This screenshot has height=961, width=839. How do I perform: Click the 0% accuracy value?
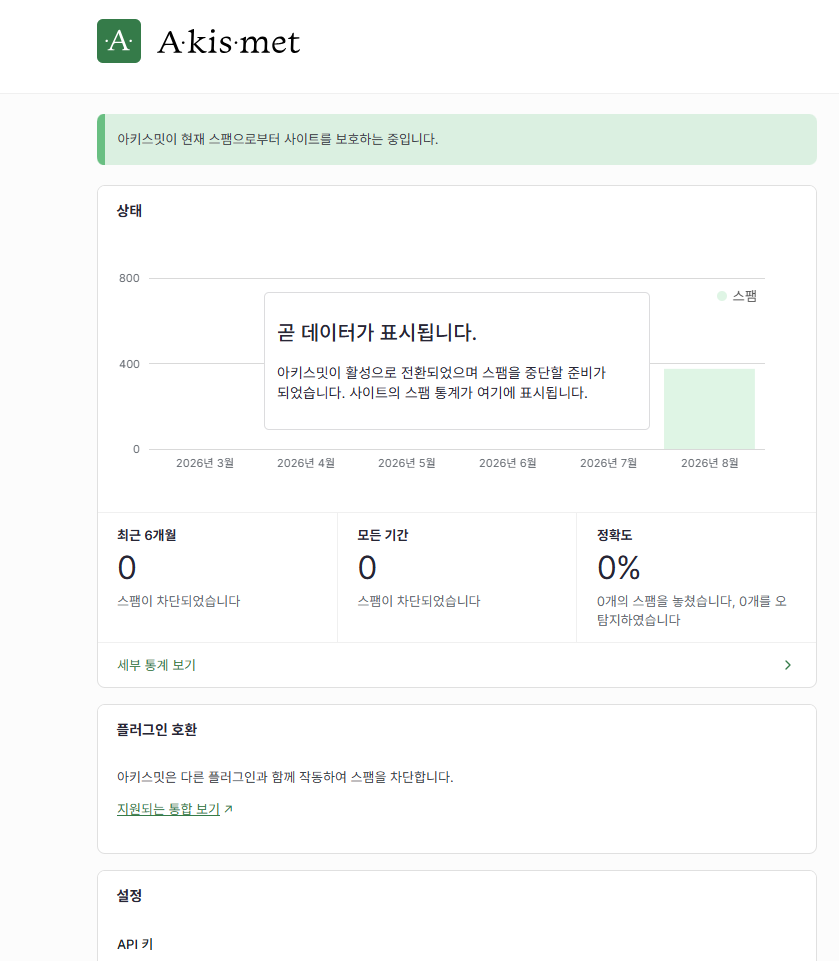pyautogui.click(x=618, y=568)
